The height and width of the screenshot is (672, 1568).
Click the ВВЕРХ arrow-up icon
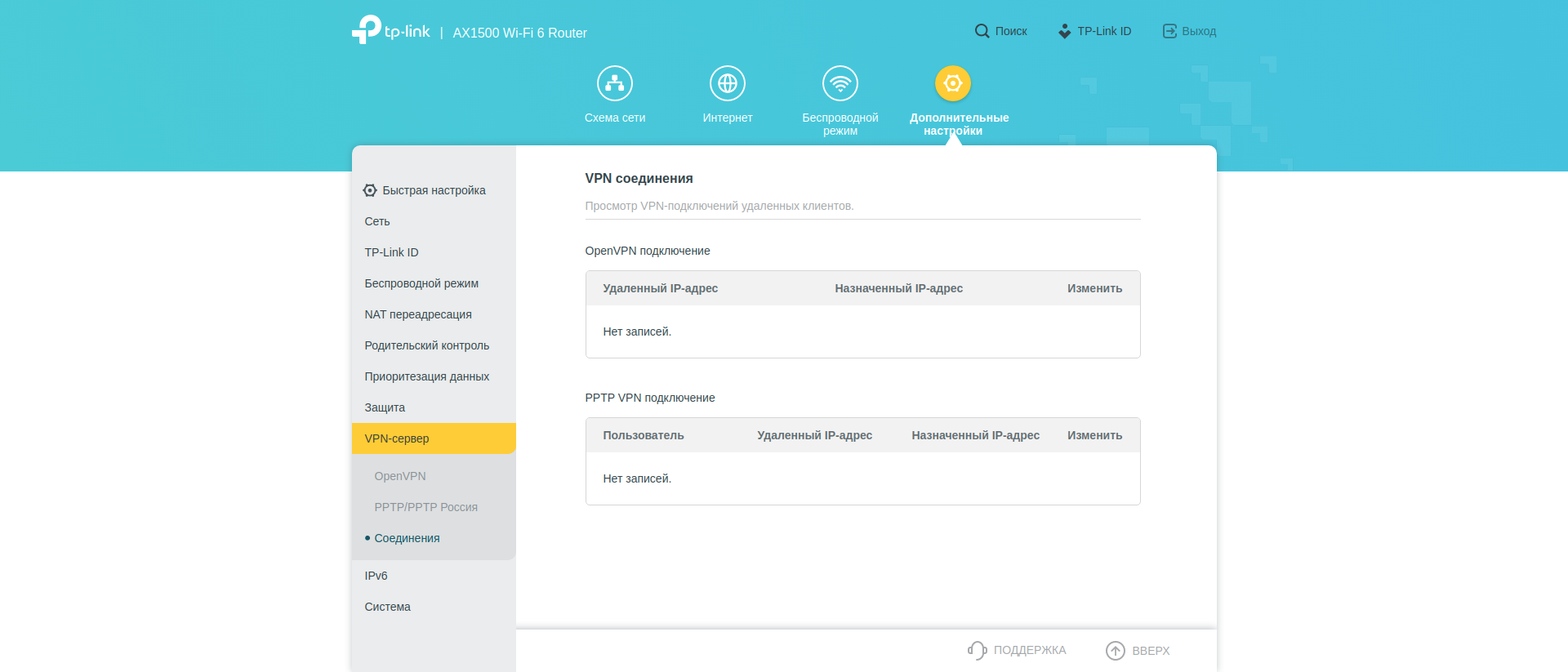(1115, 650)
